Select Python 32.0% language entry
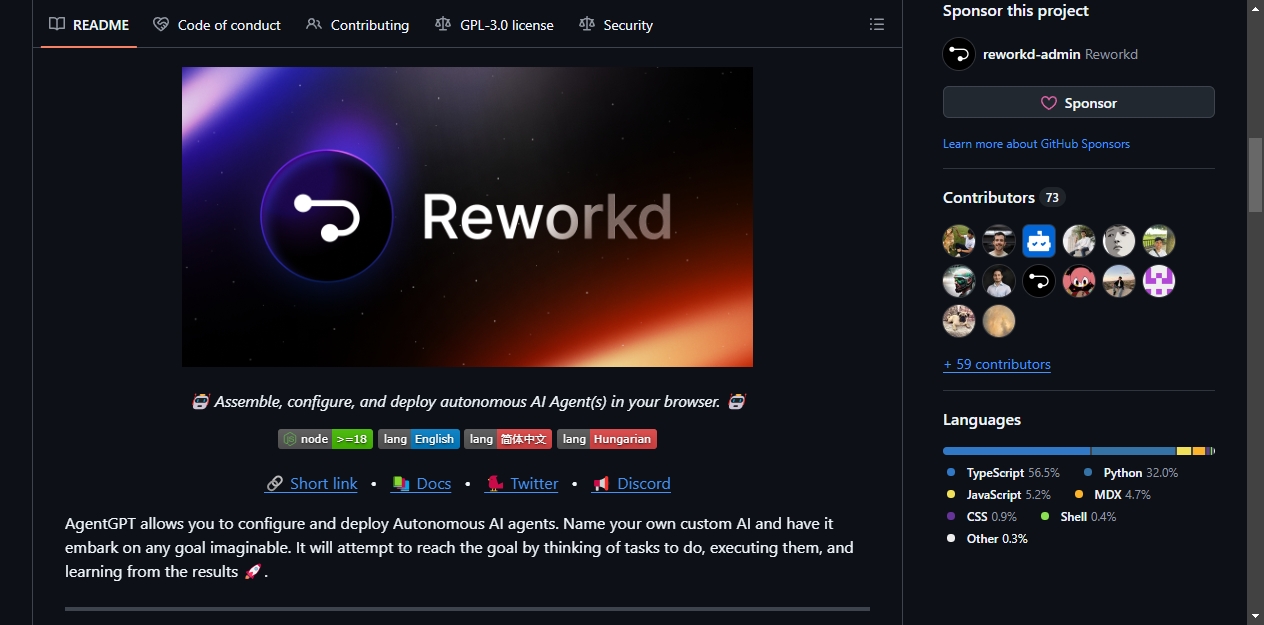Viewport: 1264px width, 625px height. [x=1131, y=472]
